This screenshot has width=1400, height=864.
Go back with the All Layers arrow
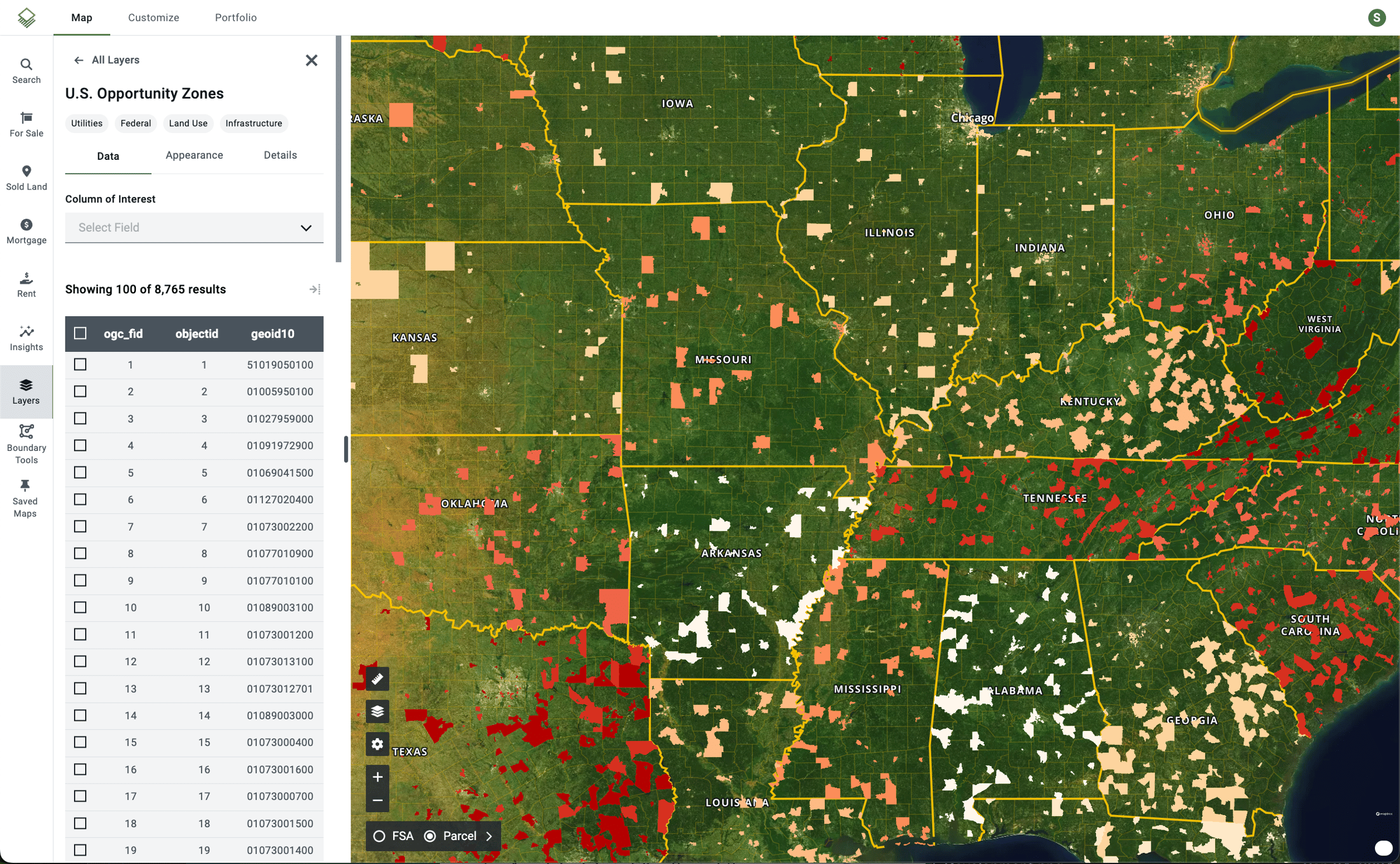point(79,60)
